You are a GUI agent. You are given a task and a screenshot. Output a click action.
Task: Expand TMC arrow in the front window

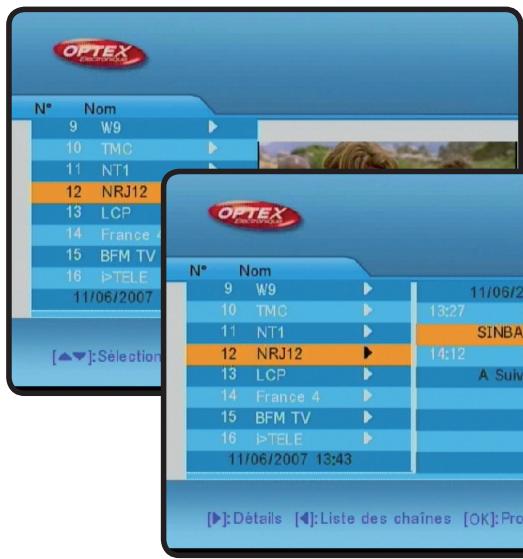368,310
